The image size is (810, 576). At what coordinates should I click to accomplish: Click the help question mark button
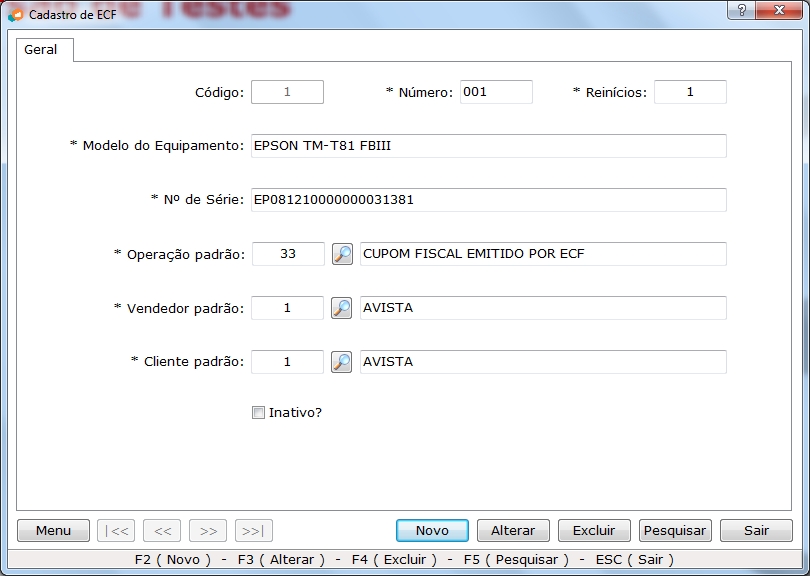point(741,10)
